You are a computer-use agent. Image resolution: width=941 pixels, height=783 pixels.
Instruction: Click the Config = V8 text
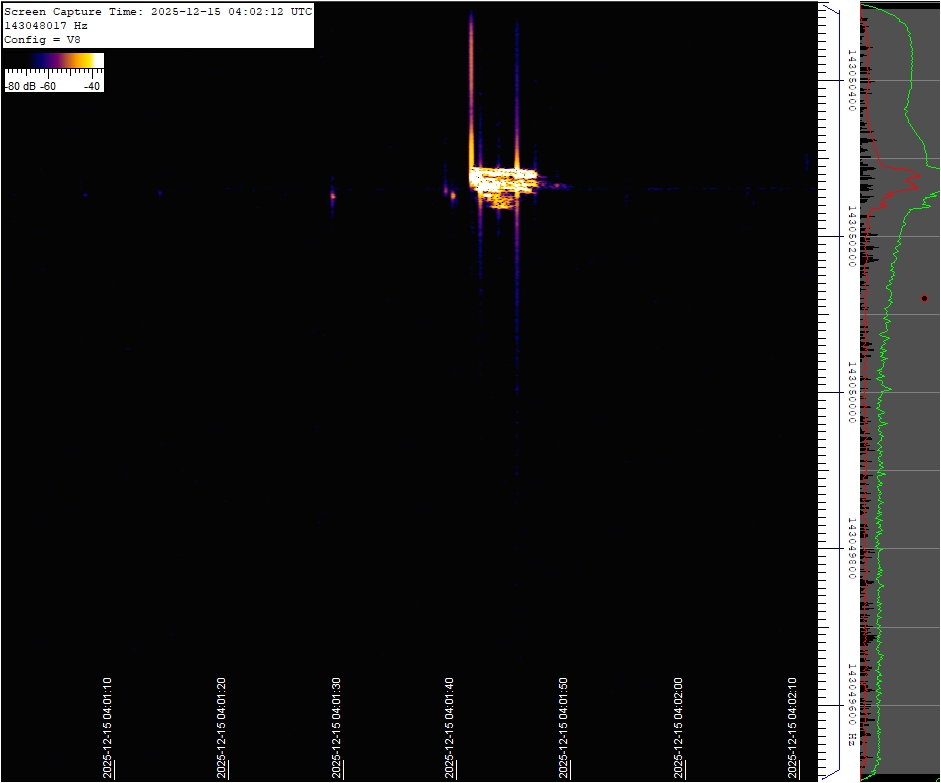(x=43, y=40)
